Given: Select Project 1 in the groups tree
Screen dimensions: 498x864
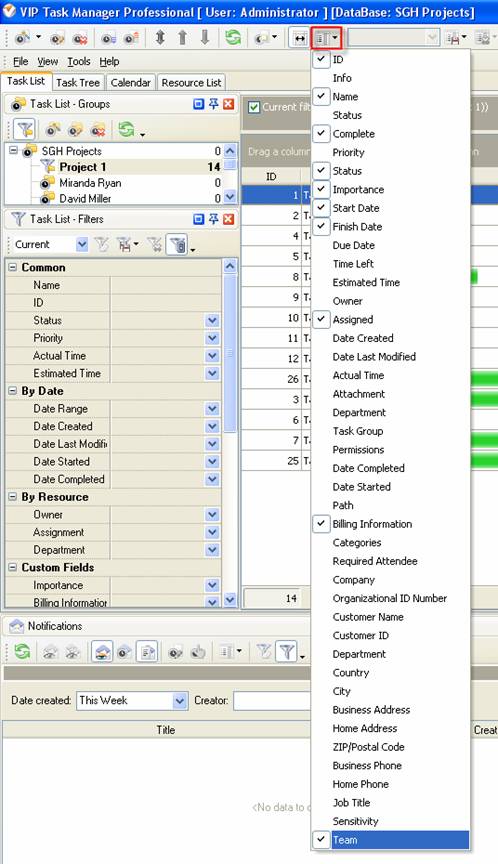Looking at the screenshot, I should pyautogui.click(x=83, y=167).
